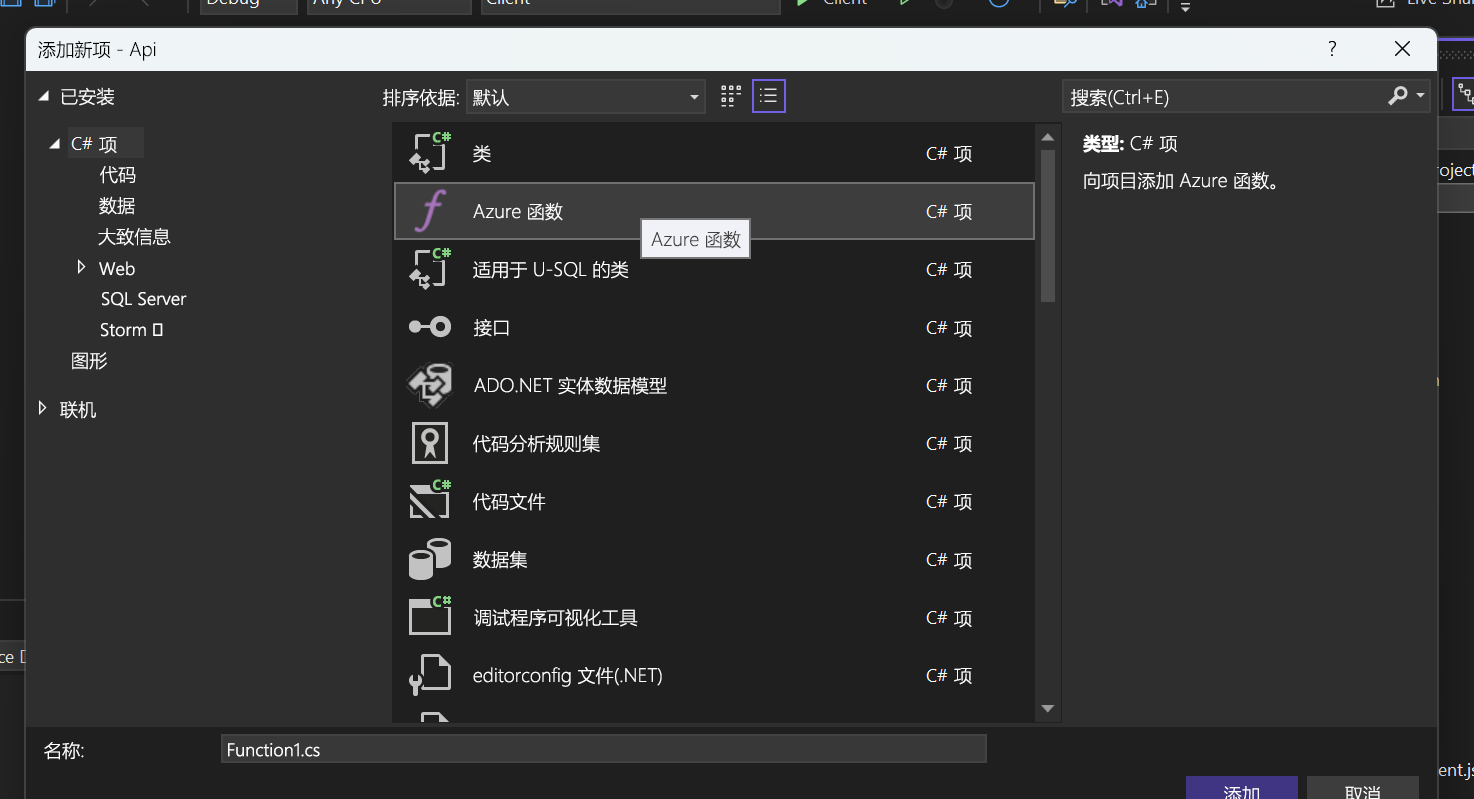Select the editorconfig 文件(.NET) icon

431,675
